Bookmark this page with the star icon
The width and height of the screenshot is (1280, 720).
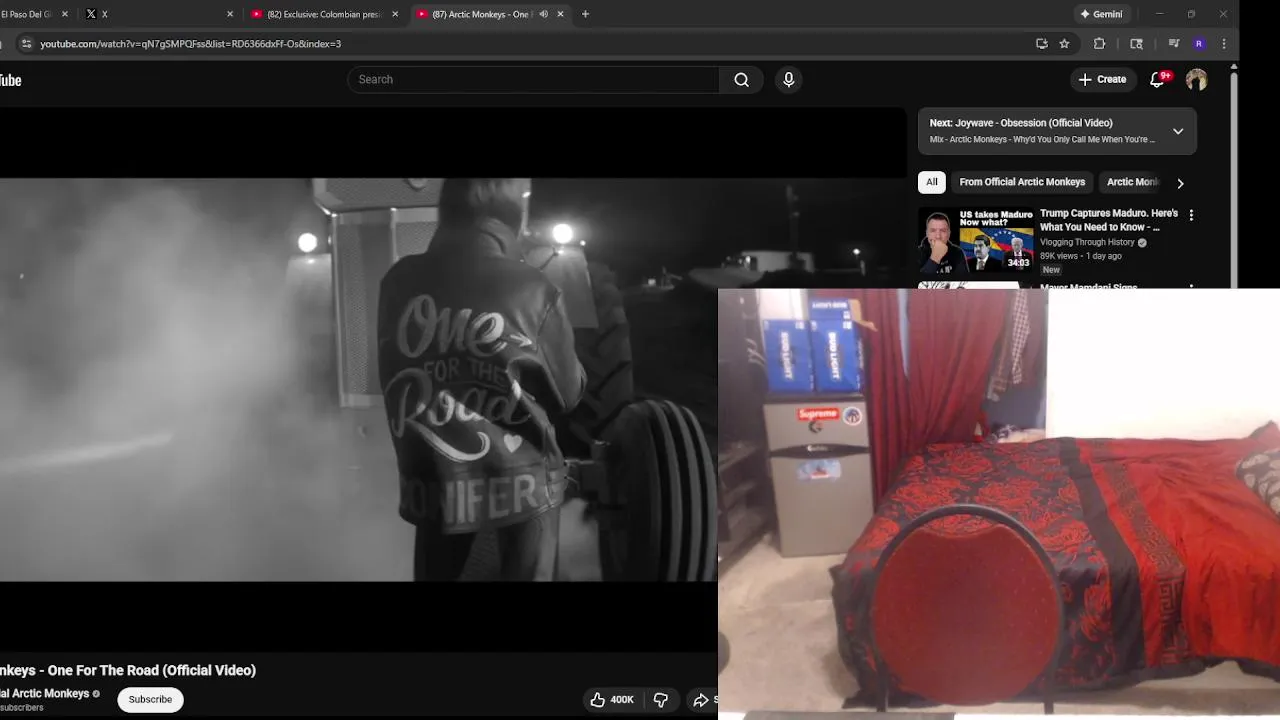[x=1064, y=44]
